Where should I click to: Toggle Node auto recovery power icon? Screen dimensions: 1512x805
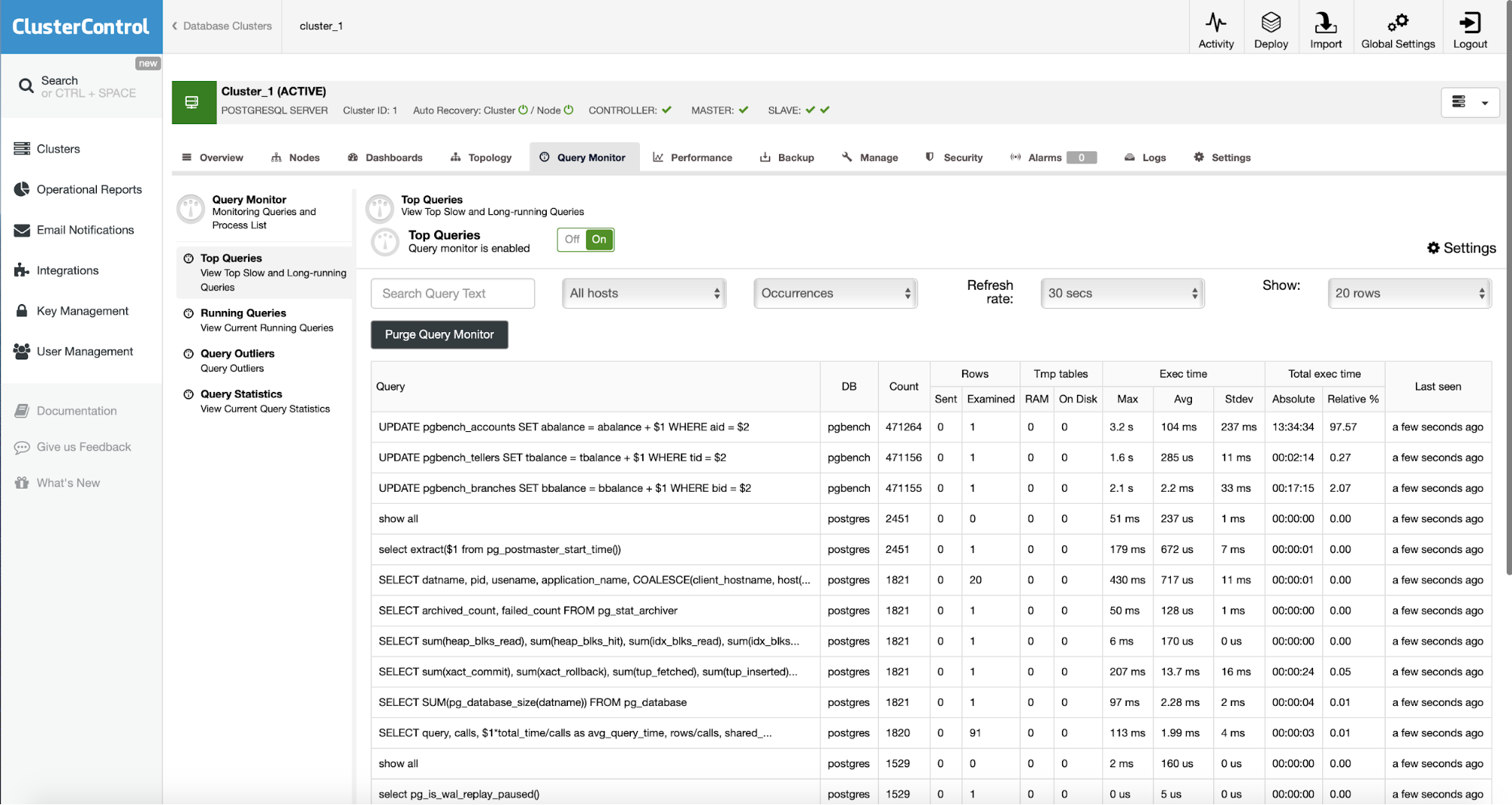[569, 110]
